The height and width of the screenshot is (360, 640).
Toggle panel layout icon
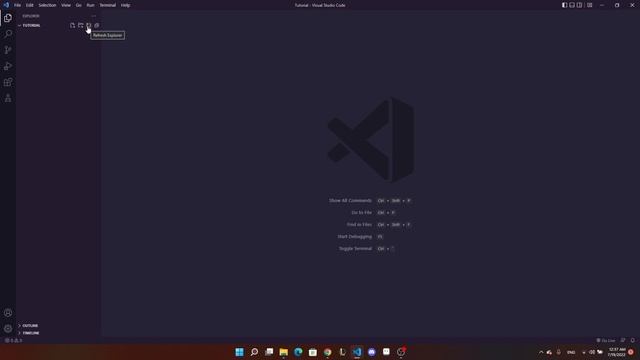tap(572, 5)
